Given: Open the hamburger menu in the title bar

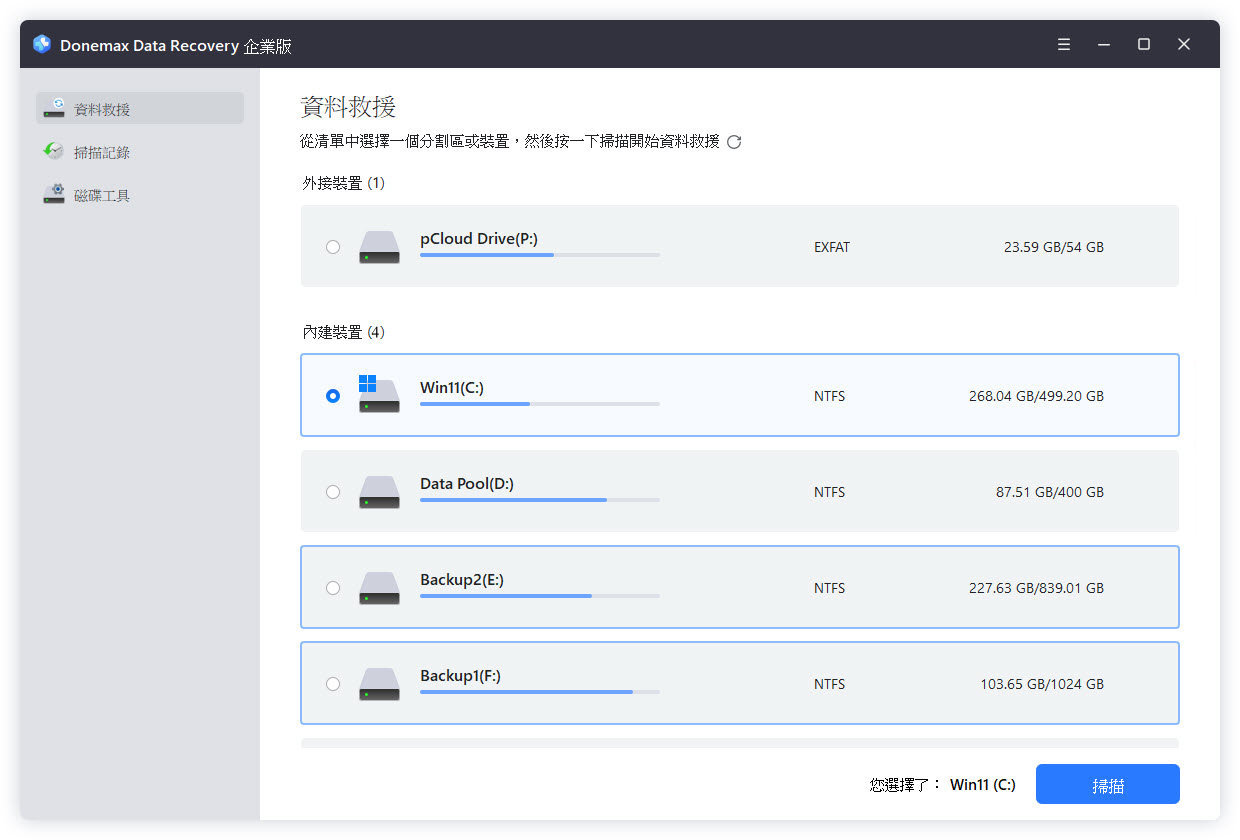Looking at the screenshot, I should 1063,44.
